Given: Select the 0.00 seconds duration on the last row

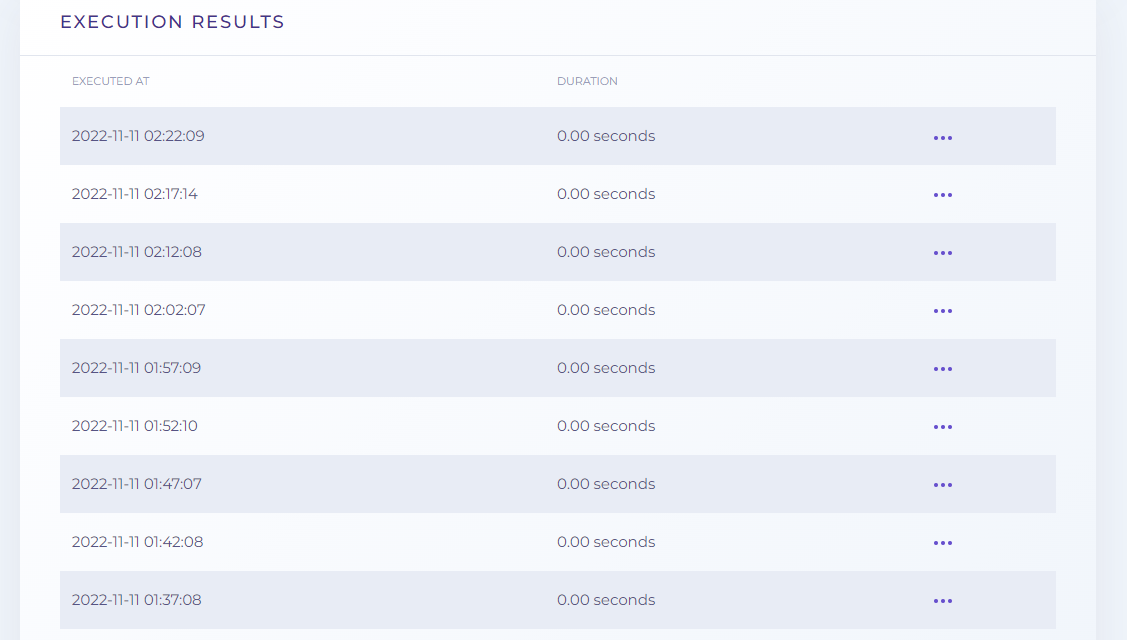Looking at the screenshot, I should point(606,600).
